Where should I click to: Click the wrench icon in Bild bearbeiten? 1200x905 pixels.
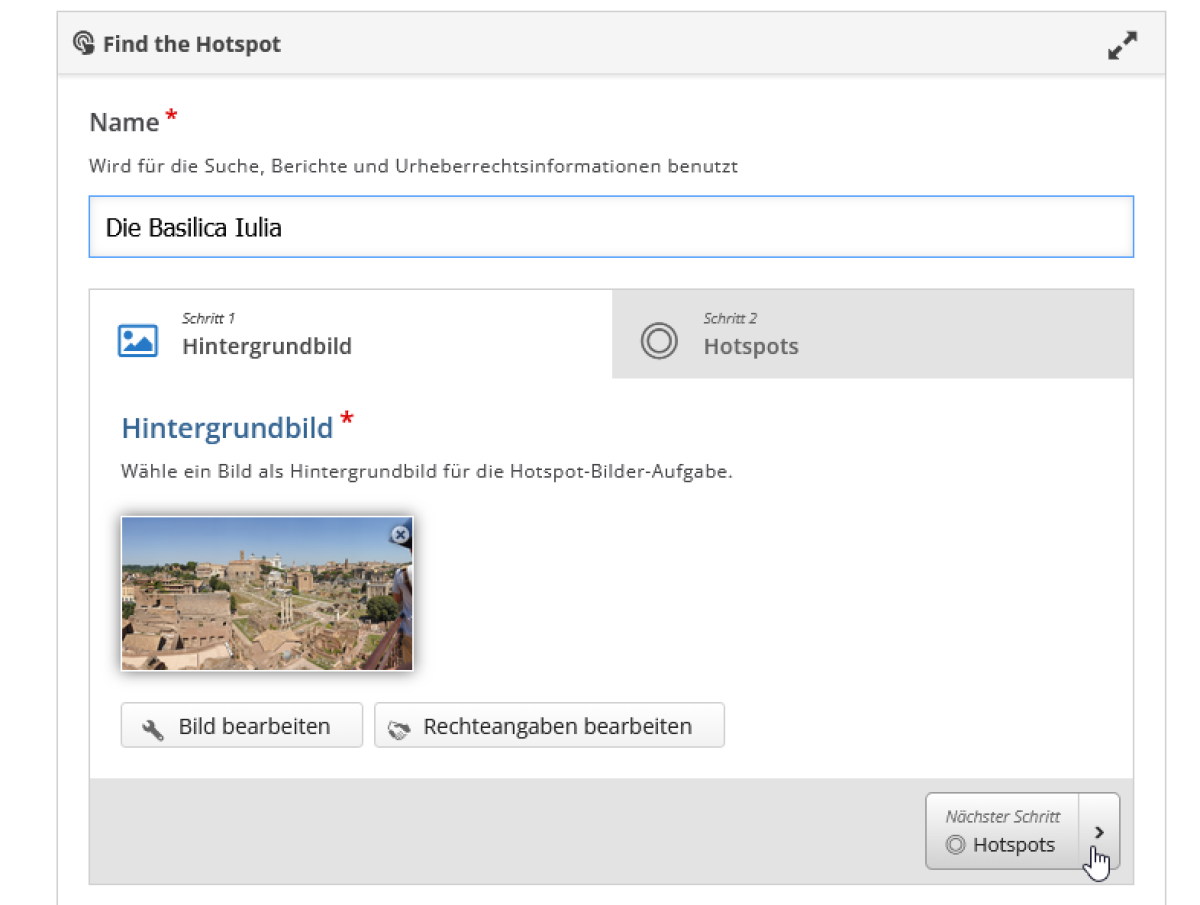pyautogui.click(x=153, y=729)
